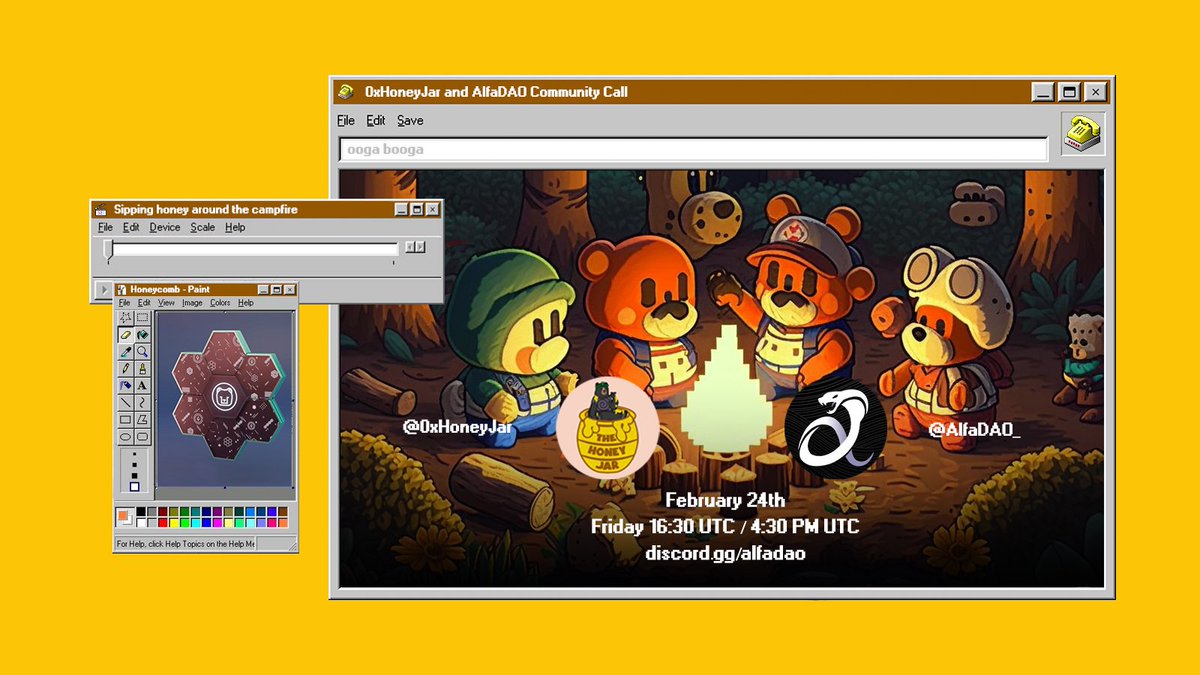
Task: Open the View menu in Paint
Action: coord(166,302)
